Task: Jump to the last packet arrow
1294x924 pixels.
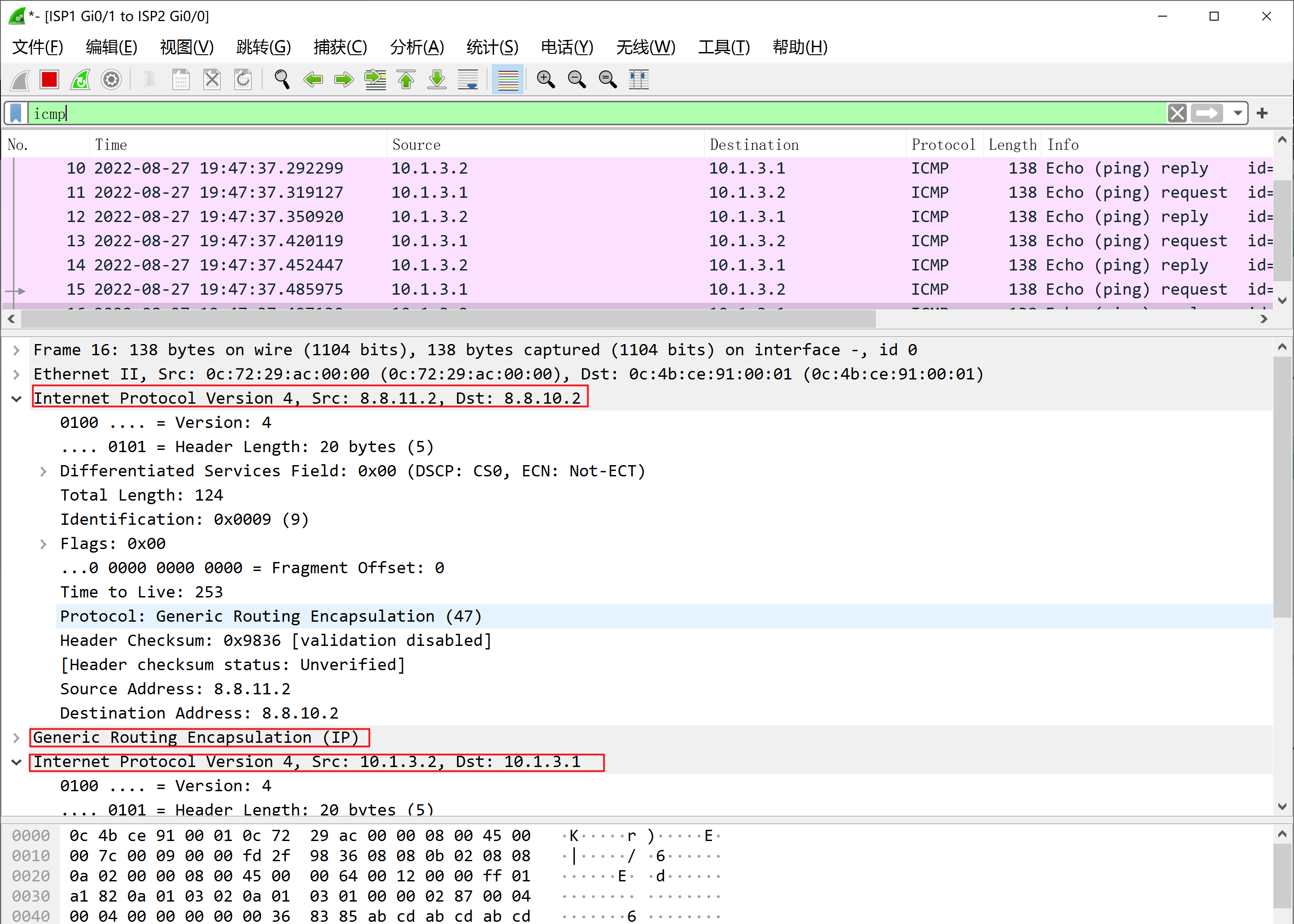Action: coord(437,80)
